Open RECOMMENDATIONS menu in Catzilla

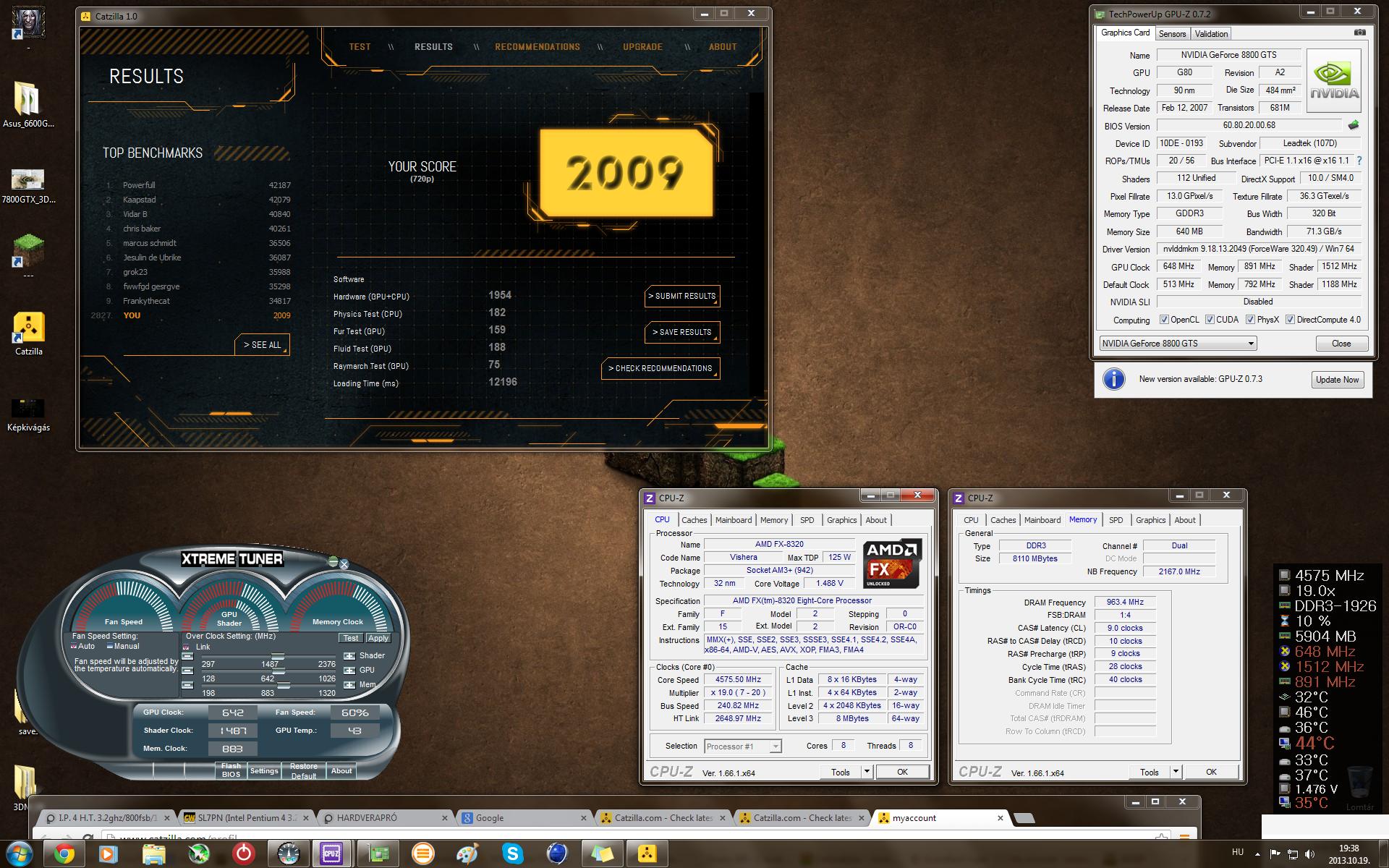click(538, 47)
